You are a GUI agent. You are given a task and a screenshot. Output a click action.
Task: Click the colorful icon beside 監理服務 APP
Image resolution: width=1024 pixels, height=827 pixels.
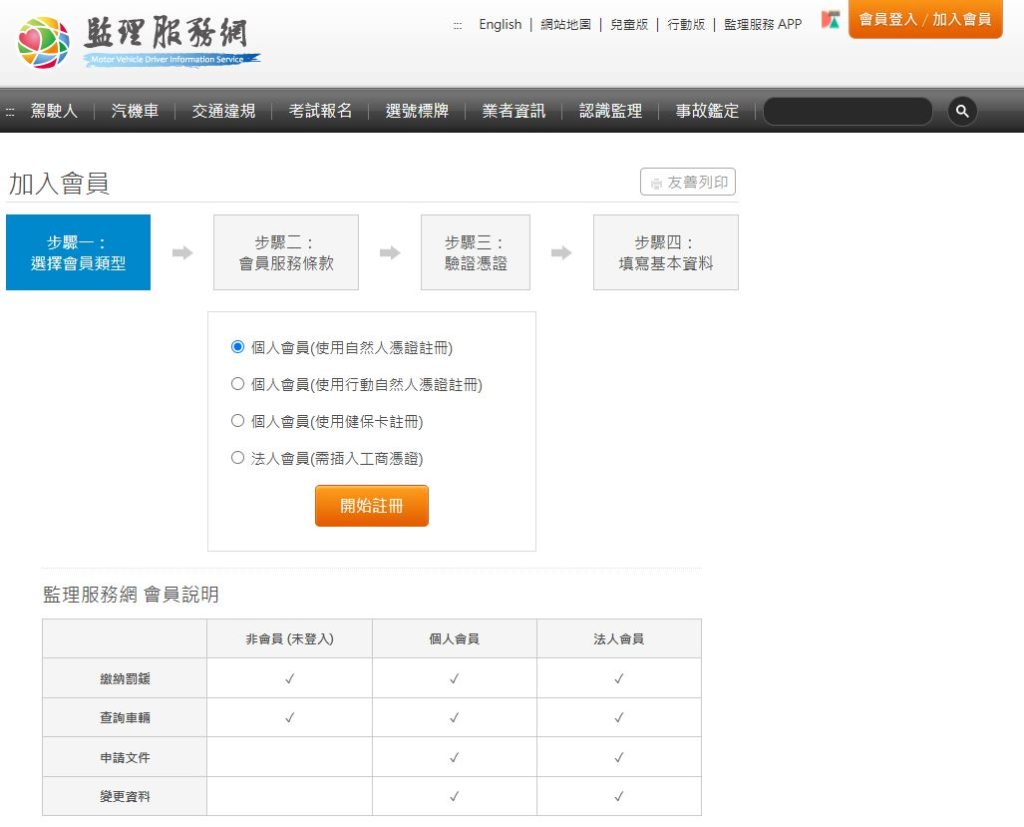coord(830,21)
